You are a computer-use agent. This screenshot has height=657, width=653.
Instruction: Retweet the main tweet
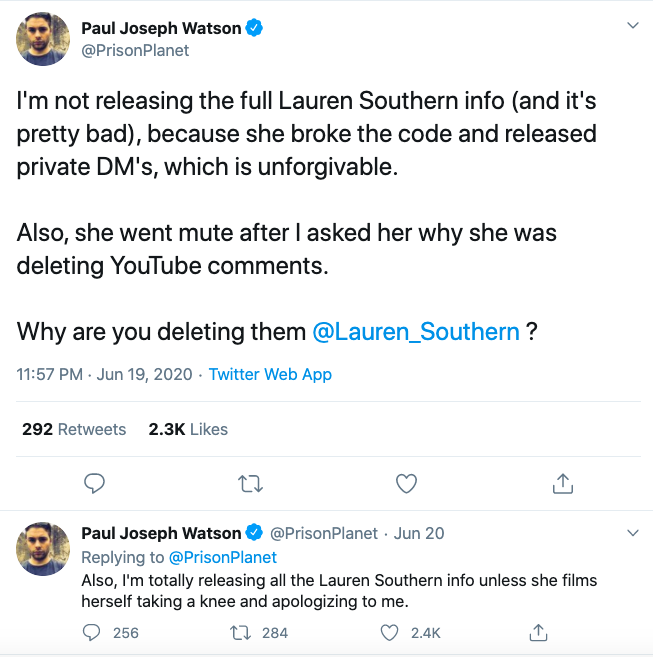coord(251,484)
